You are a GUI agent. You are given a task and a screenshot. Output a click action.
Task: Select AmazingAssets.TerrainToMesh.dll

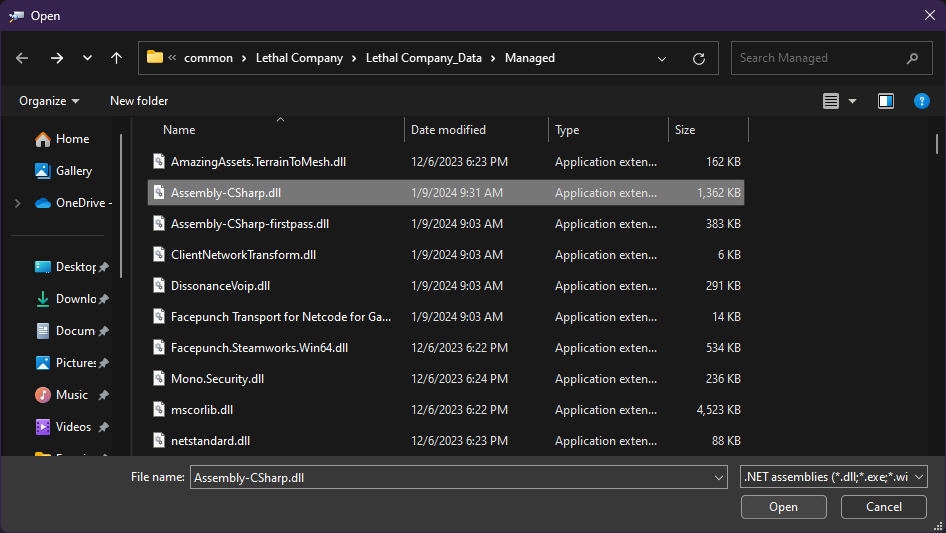pyautogui.click(x=446, y=162)
